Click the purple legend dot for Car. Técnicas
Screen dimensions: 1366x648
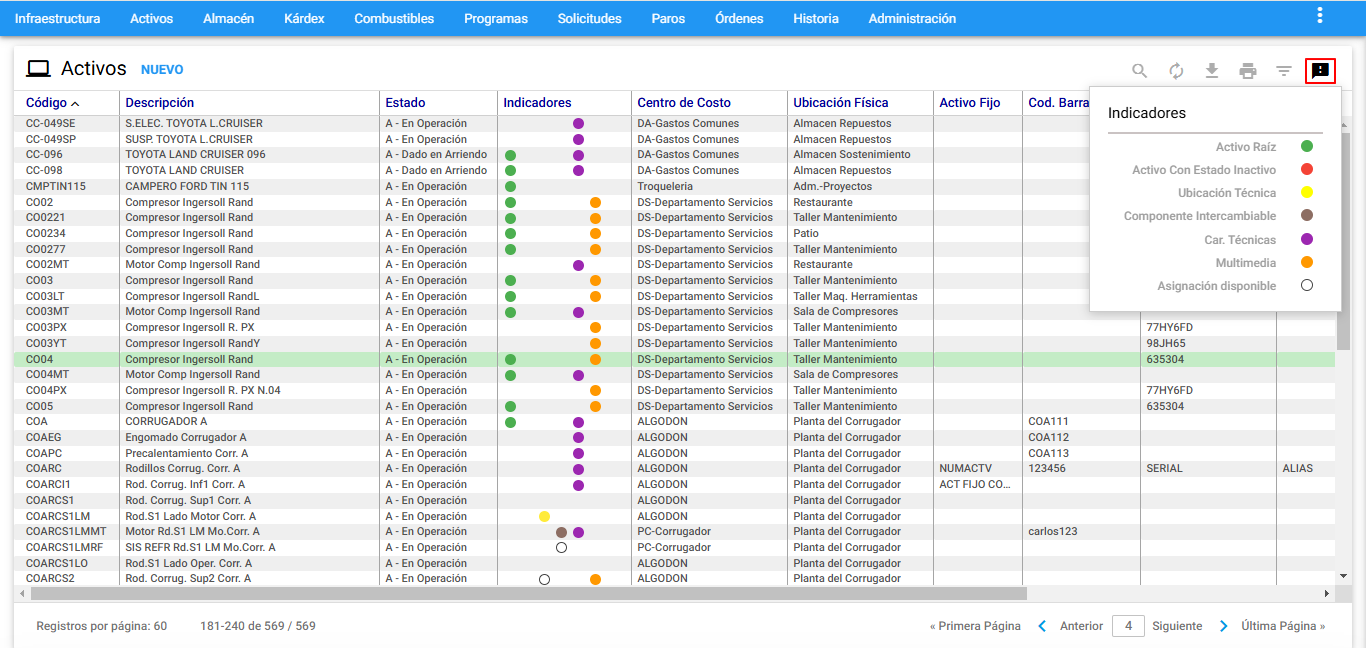[x=1306, y=240]
